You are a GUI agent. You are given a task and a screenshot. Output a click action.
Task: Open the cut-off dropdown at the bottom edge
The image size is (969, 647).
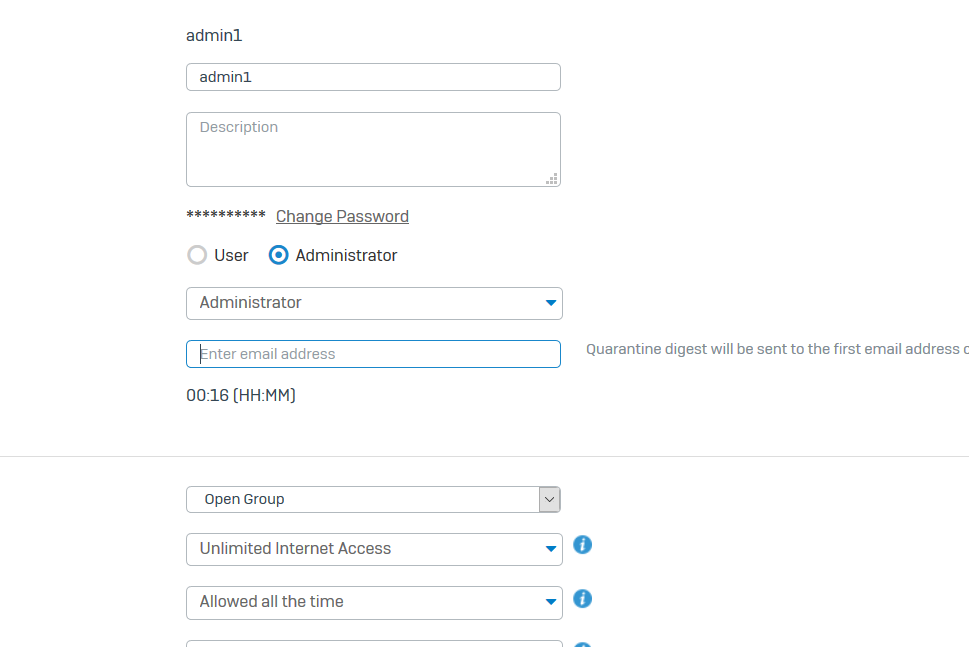pyautogui.click(x=374, y=643)
